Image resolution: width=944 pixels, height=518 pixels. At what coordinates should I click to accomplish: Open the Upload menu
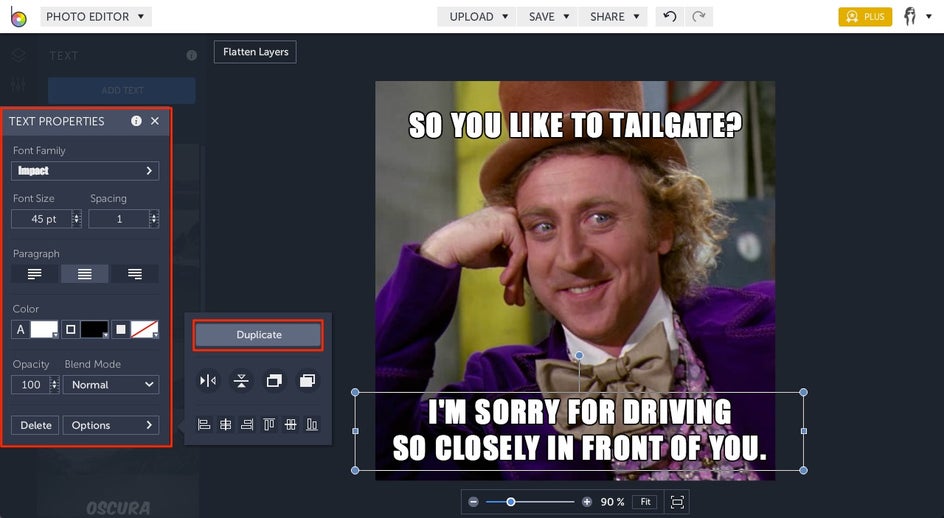[479, 16]
